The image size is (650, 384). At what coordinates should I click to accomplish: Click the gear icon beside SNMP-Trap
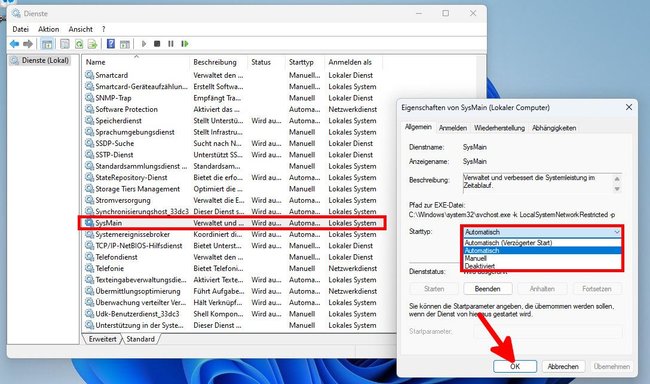pyautogui.click(x=89, y=98)
